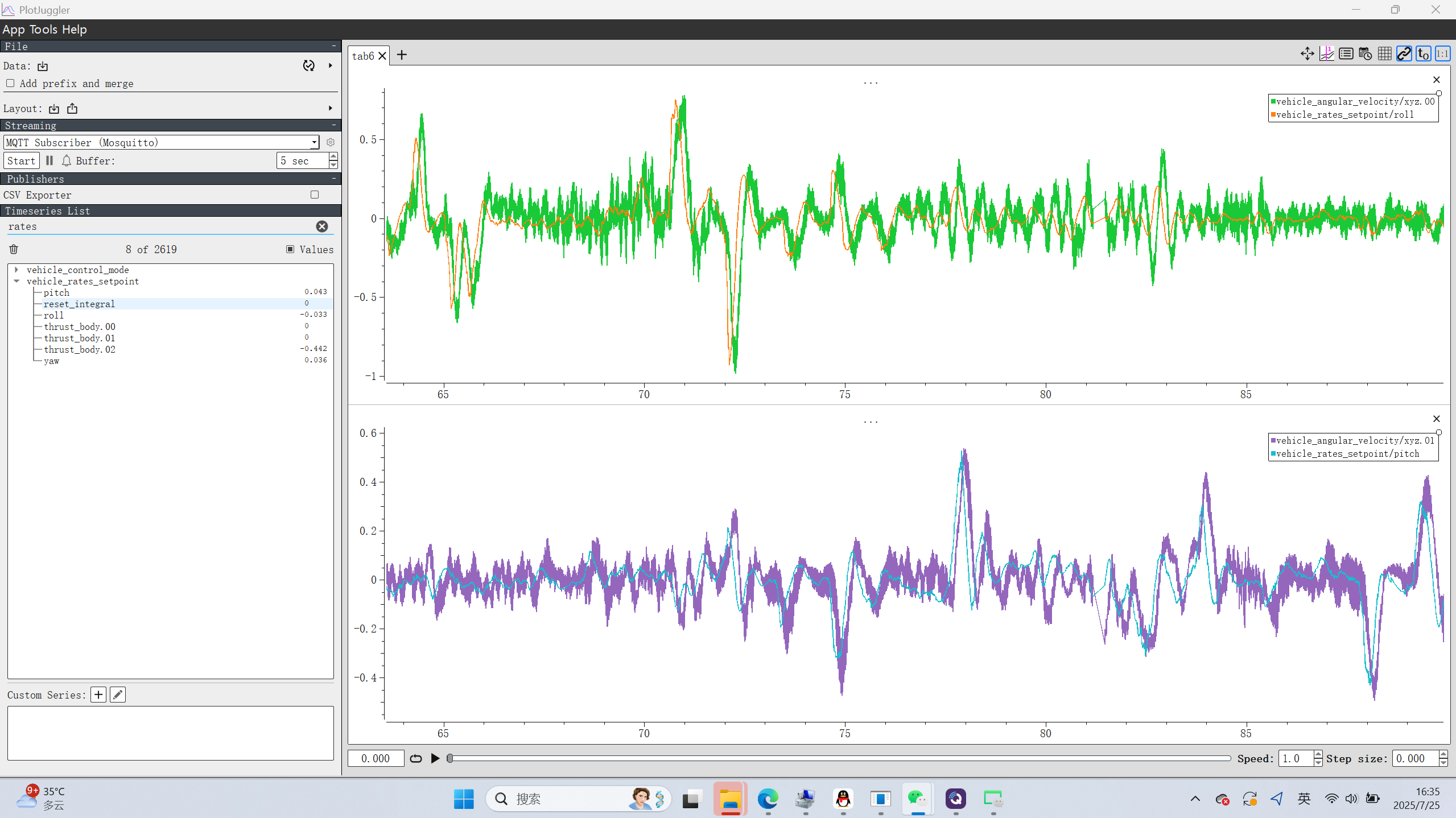Click the reload data icon
Viewport: 1456px width, 818px height.
click(x=308, y=66)
